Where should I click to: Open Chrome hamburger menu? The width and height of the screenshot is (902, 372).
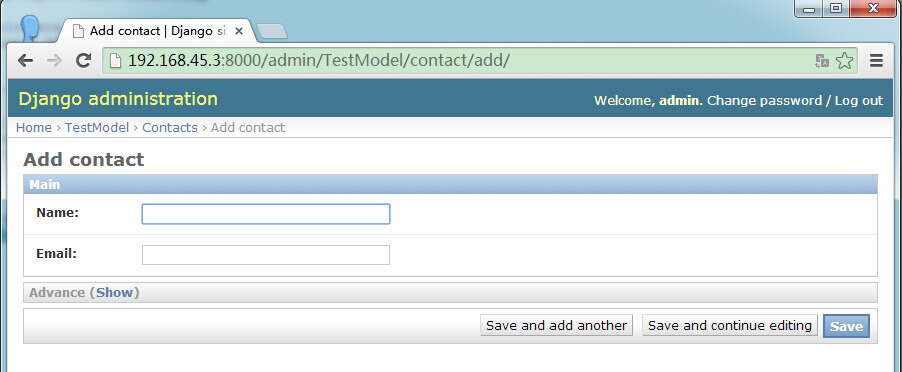click(876, 60)
